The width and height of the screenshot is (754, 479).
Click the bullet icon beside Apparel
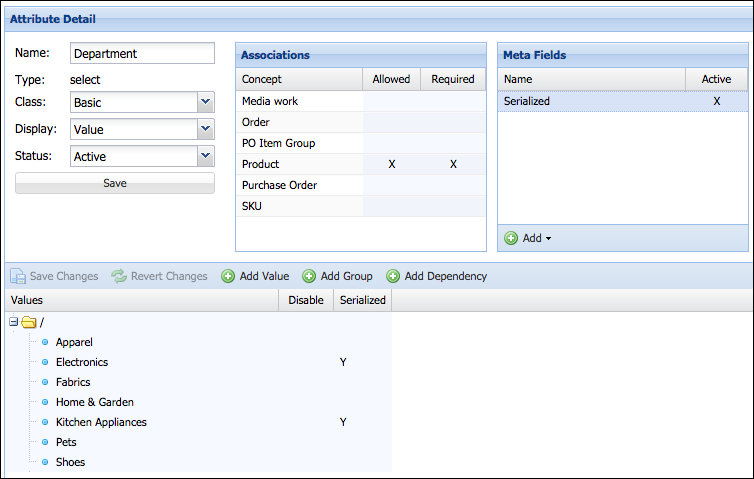point(45,342)
